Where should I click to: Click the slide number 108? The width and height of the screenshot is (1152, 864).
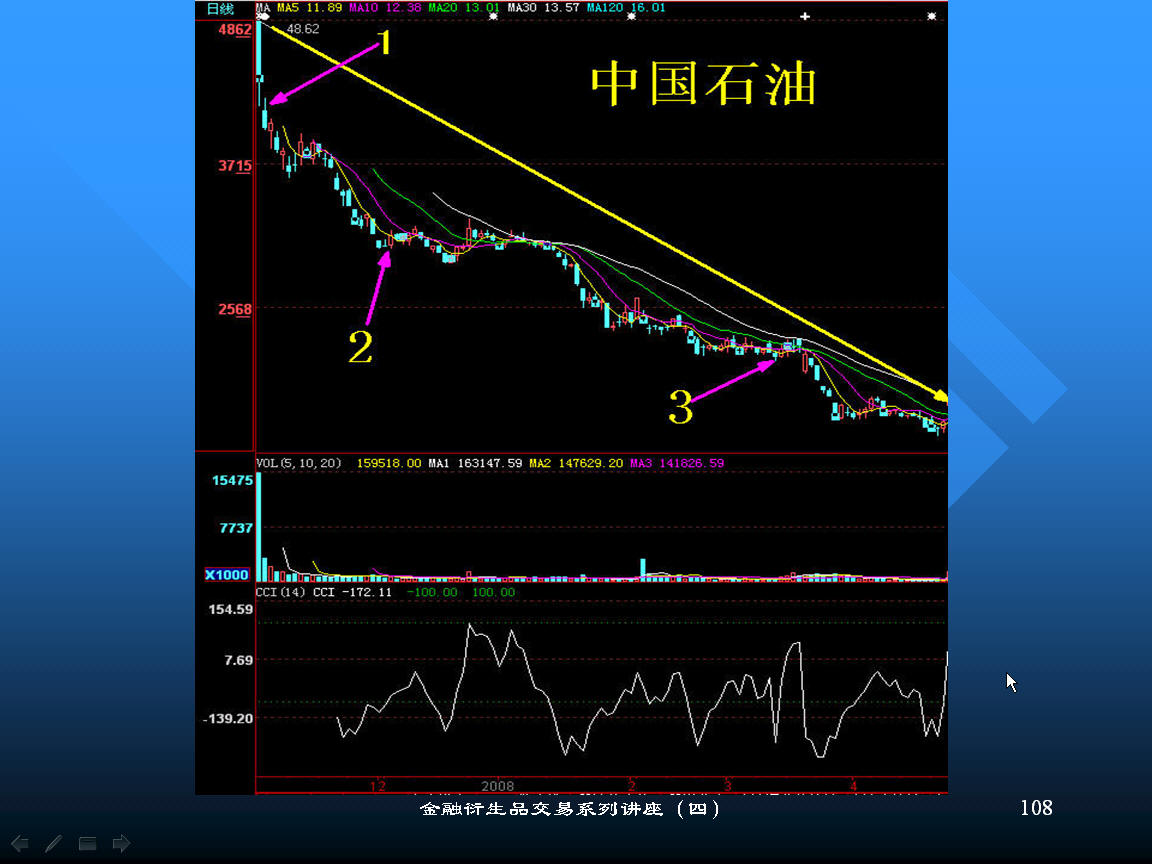pos(1036,808)
